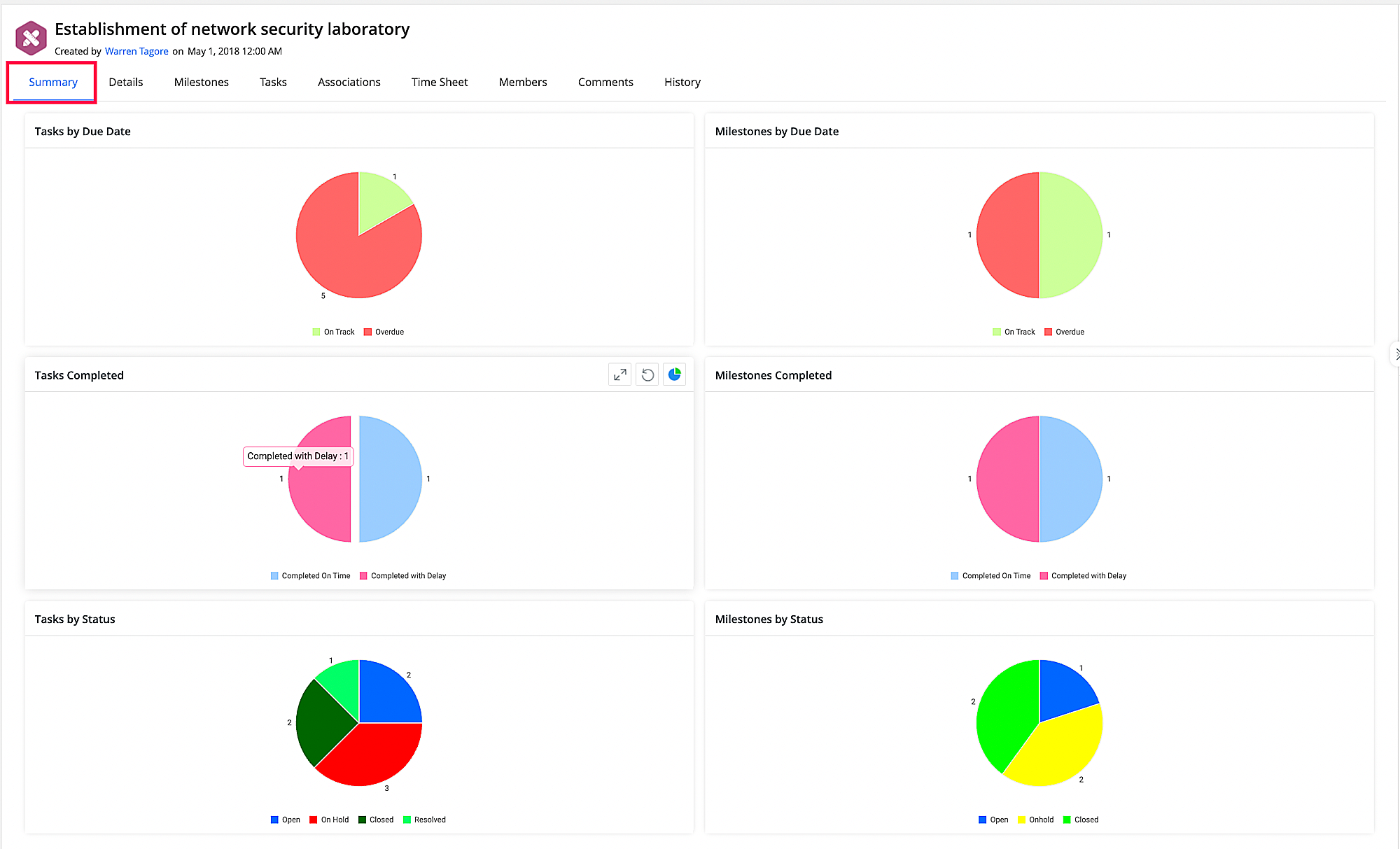Toggle Overdue legend in Tasks by Due Date
The height and width of the screenshot is (849, 1400).
pos(384,332)
